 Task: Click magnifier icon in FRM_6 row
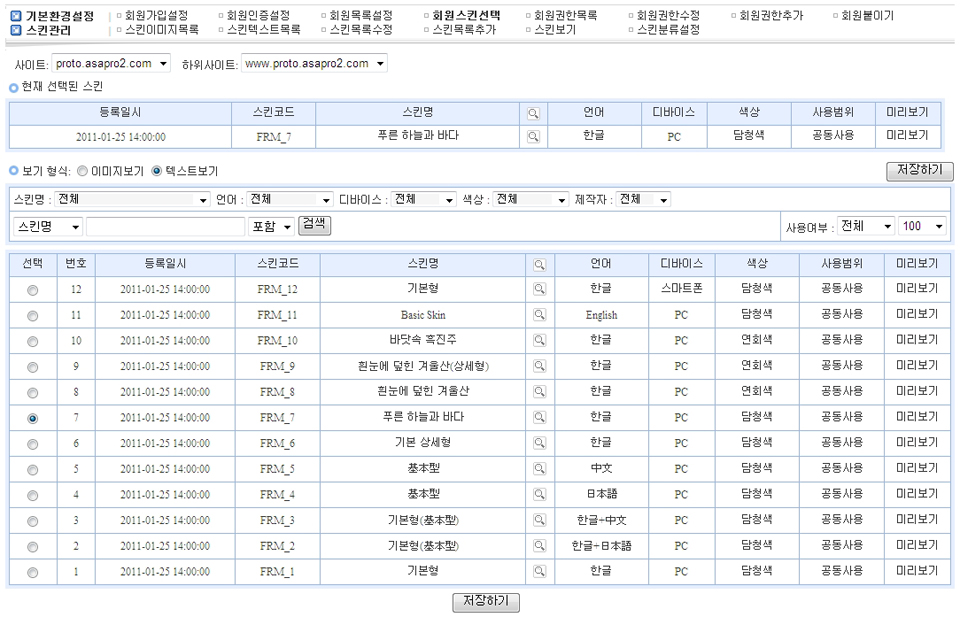539,444
